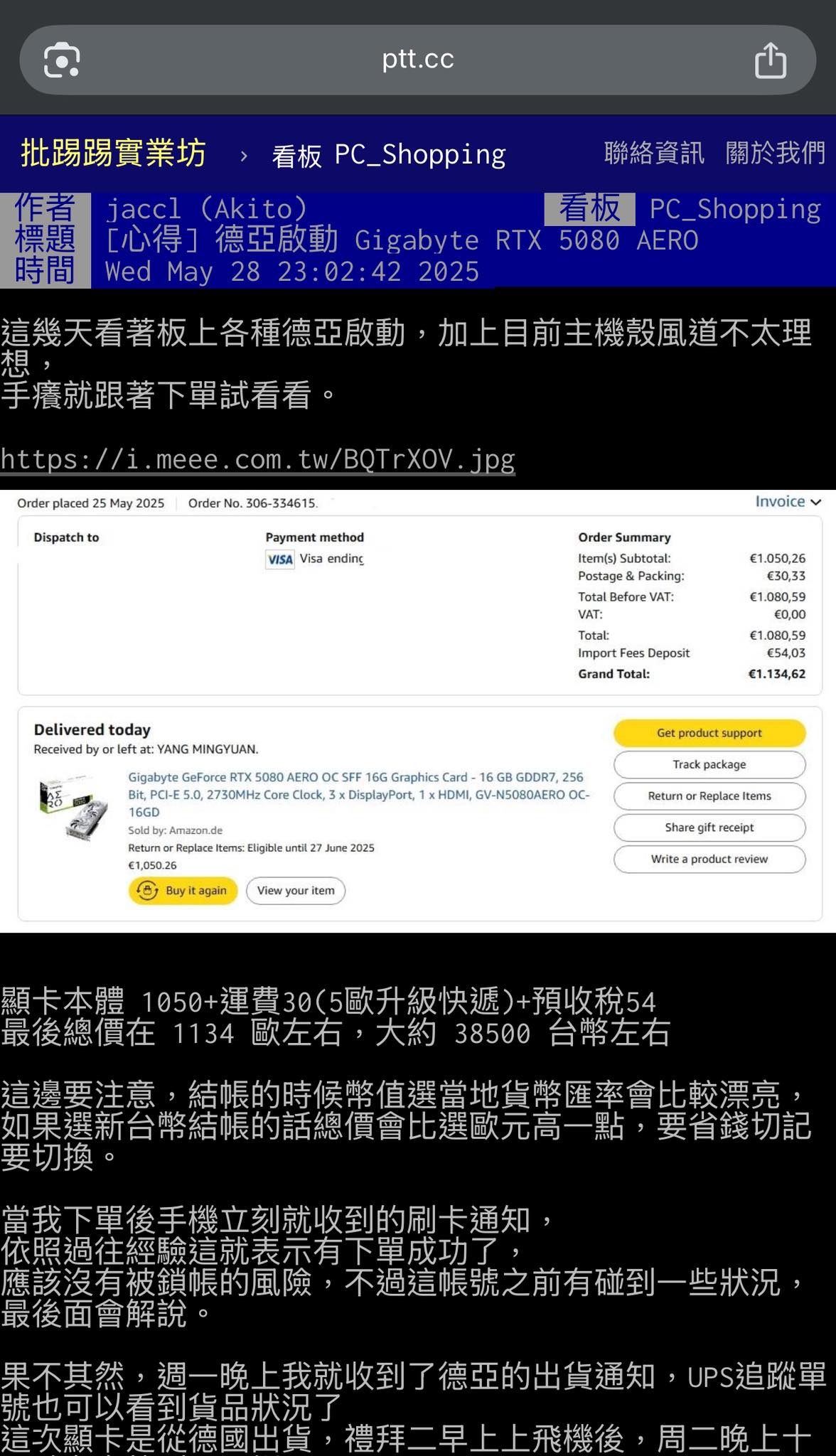Click the Buy it again button

pos(183,891)
